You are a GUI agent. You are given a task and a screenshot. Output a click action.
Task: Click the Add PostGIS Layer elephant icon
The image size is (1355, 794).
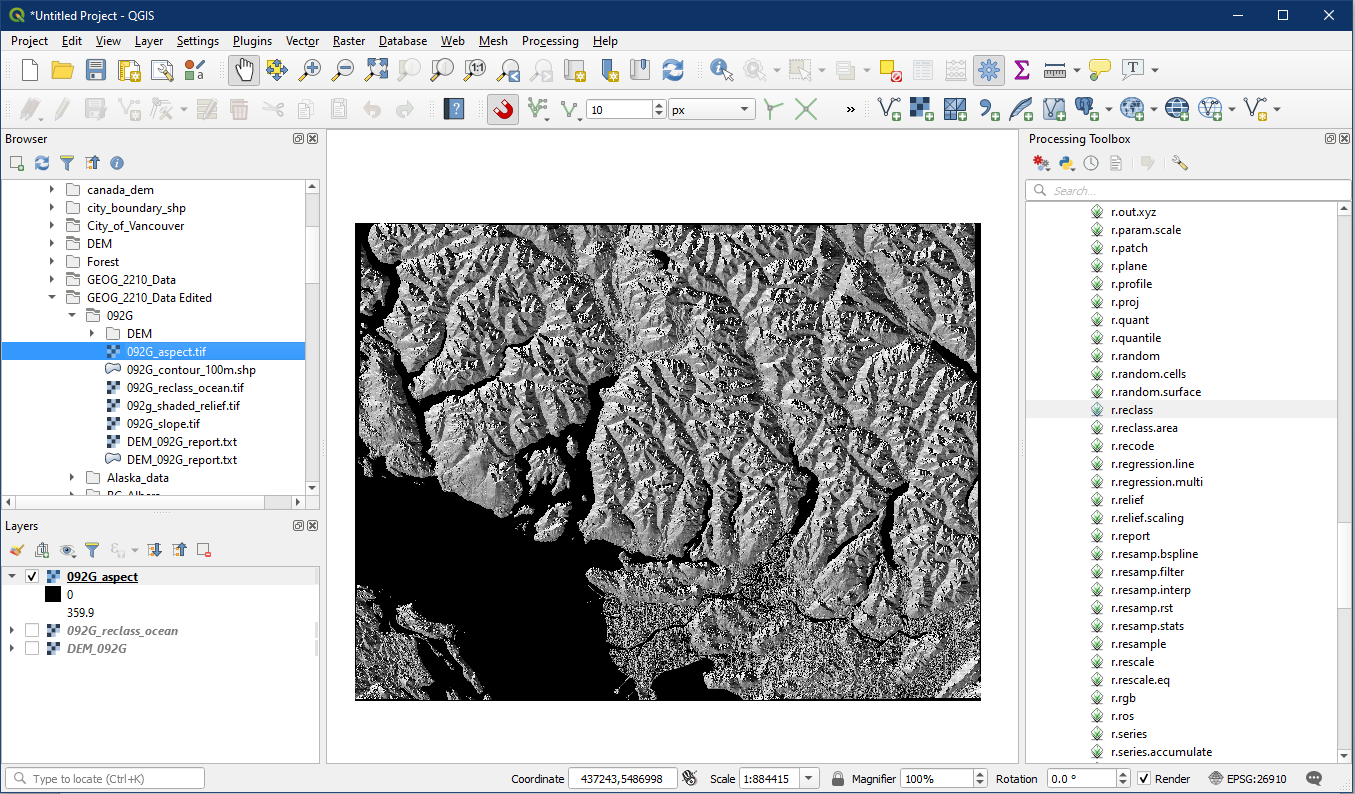1087,109
